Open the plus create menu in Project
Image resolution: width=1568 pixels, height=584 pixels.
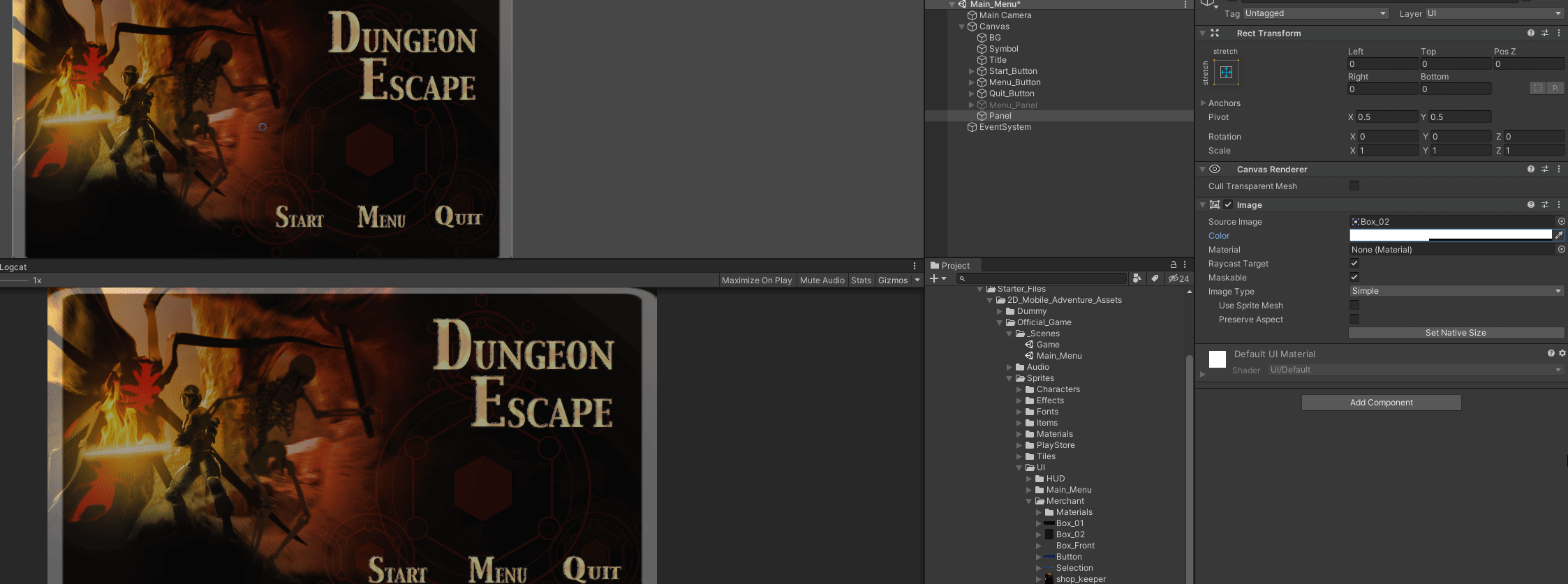coord(938,278)
